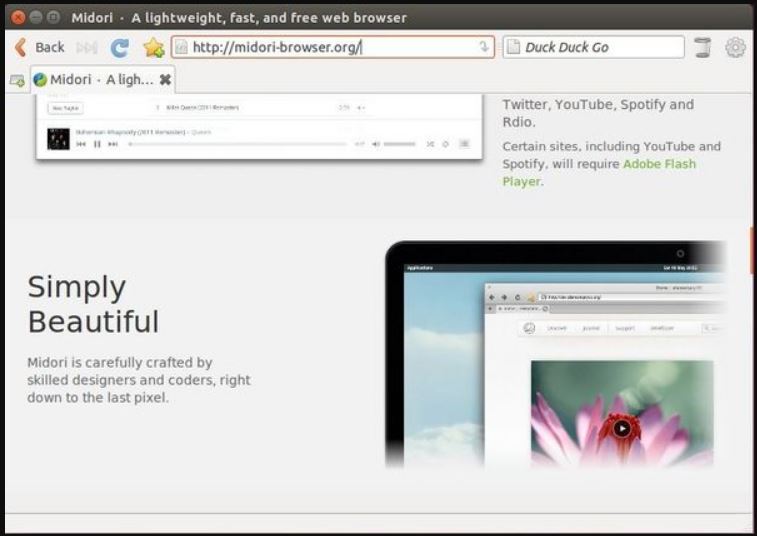This screenshot has width=757, height=536.
Task: Click the Duck Duck Go search field
Action: [x=593, y=47]
